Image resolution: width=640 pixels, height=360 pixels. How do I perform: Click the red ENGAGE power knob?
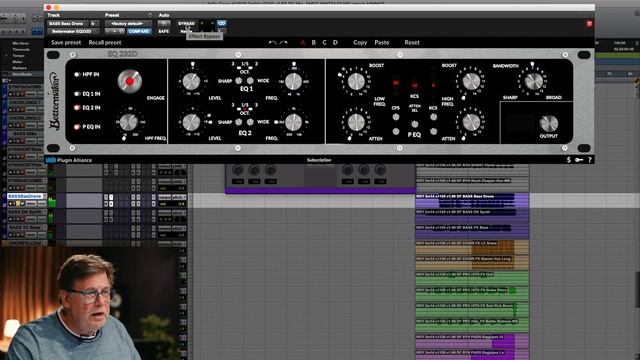(130, 81)
